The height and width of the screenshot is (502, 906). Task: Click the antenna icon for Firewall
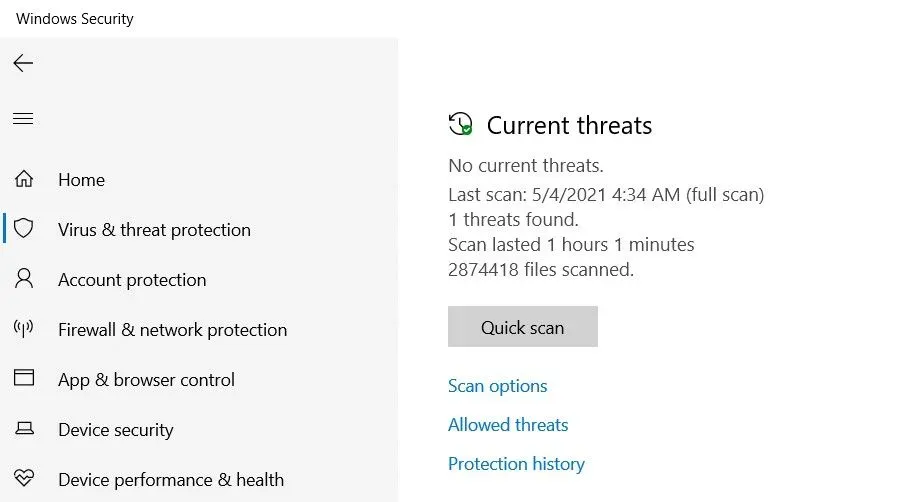coord(24,329)
